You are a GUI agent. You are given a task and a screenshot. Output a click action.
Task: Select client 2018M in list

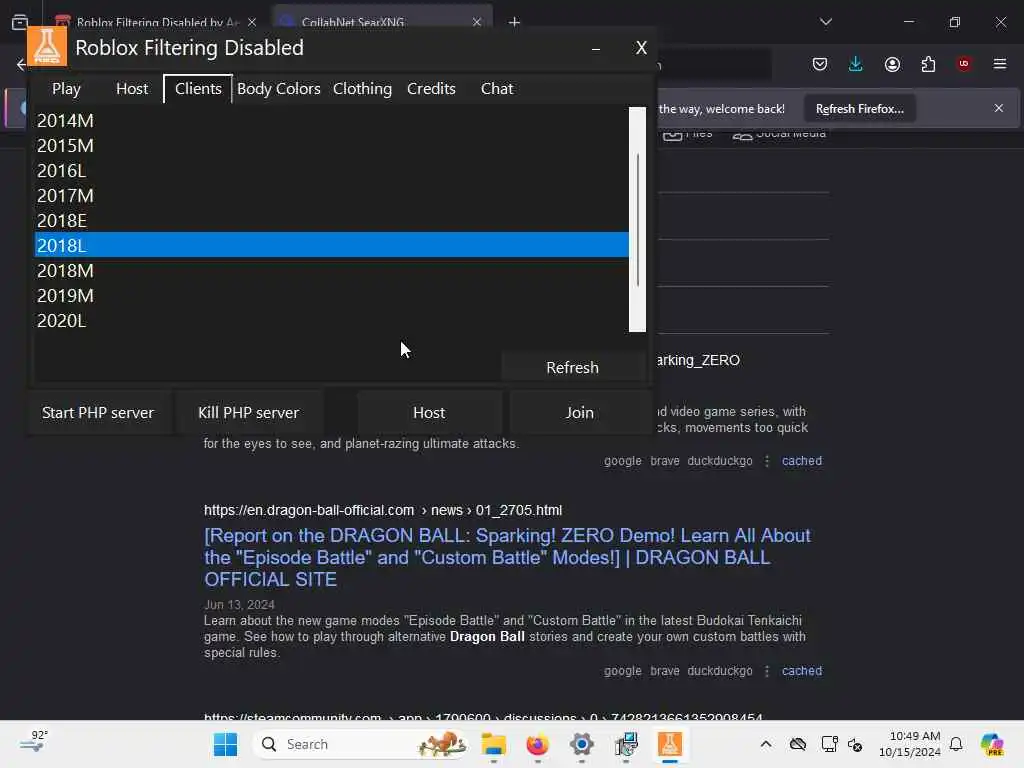[331, 270]
